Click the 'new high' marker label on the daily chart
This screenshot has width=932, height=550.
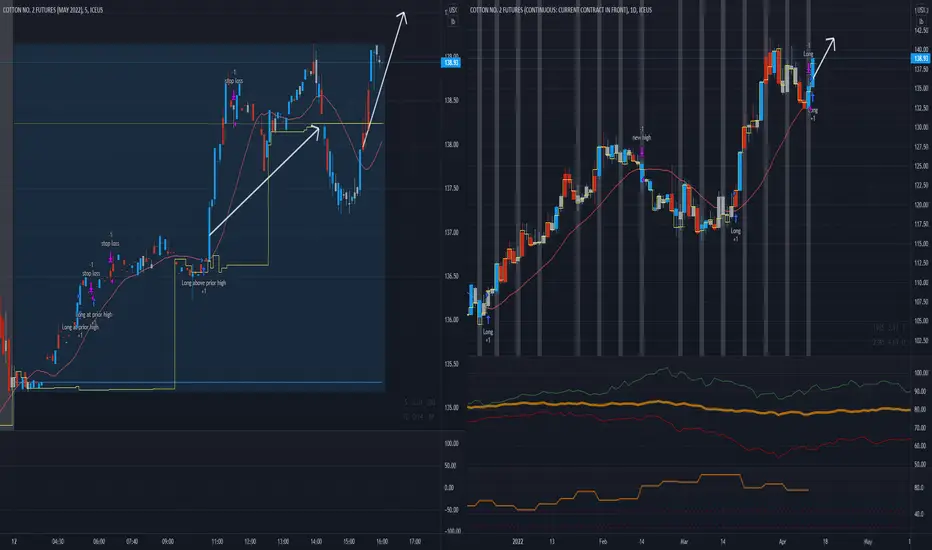pyautogui.click(x=641, y=137)
